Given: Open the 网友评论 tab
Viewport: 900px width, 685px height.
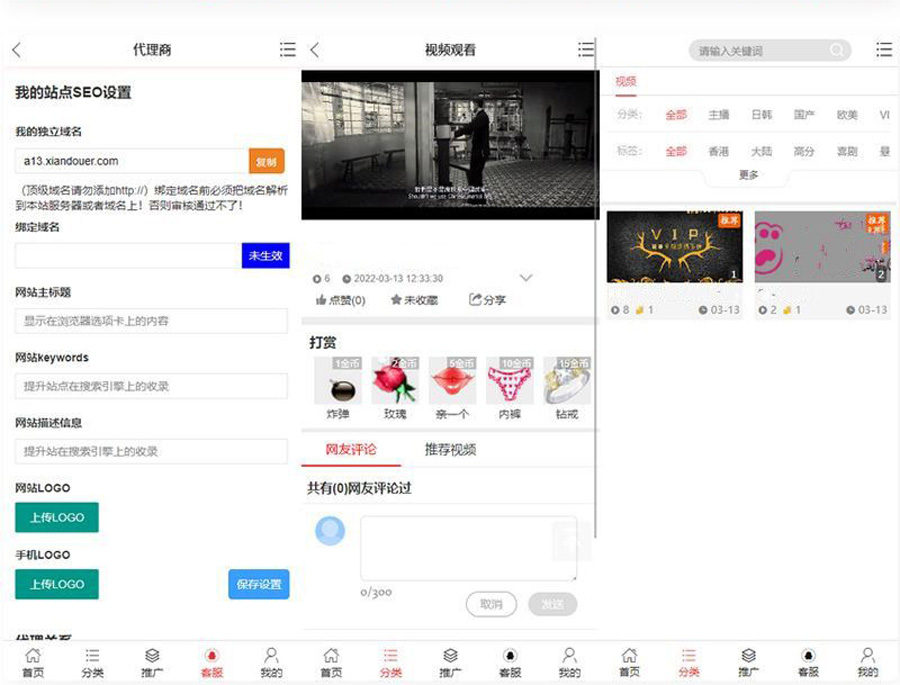Looking at the screenshot, I should coord(351,450).
